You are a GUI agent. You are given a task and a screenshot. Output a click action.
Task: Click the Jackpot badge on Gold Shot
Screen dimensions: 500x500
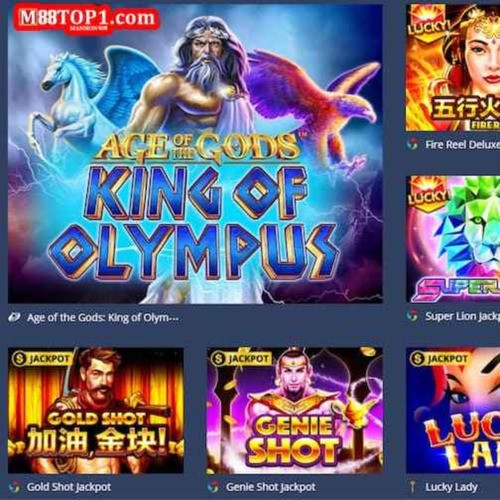pos(42,359)
